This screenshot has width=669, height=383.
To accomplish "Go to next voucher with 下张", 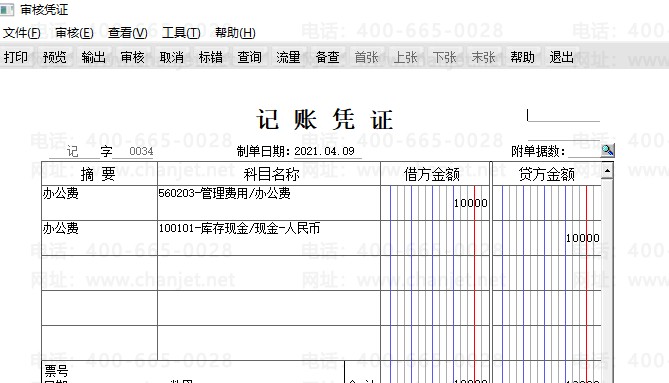I will pyautogui.click(x=444, y=57).
